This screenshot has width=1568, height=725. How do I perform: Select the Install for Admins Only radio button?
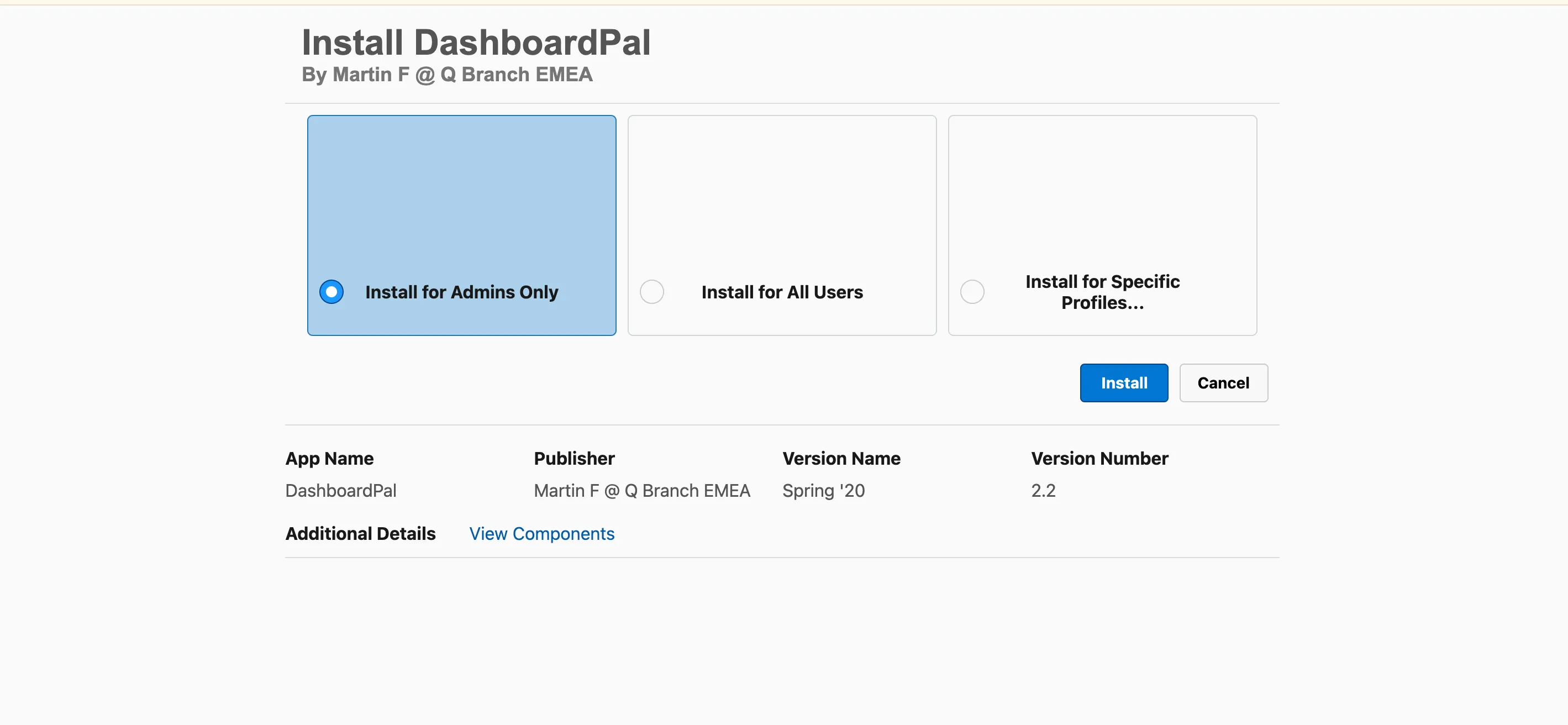tap(331, 292)
